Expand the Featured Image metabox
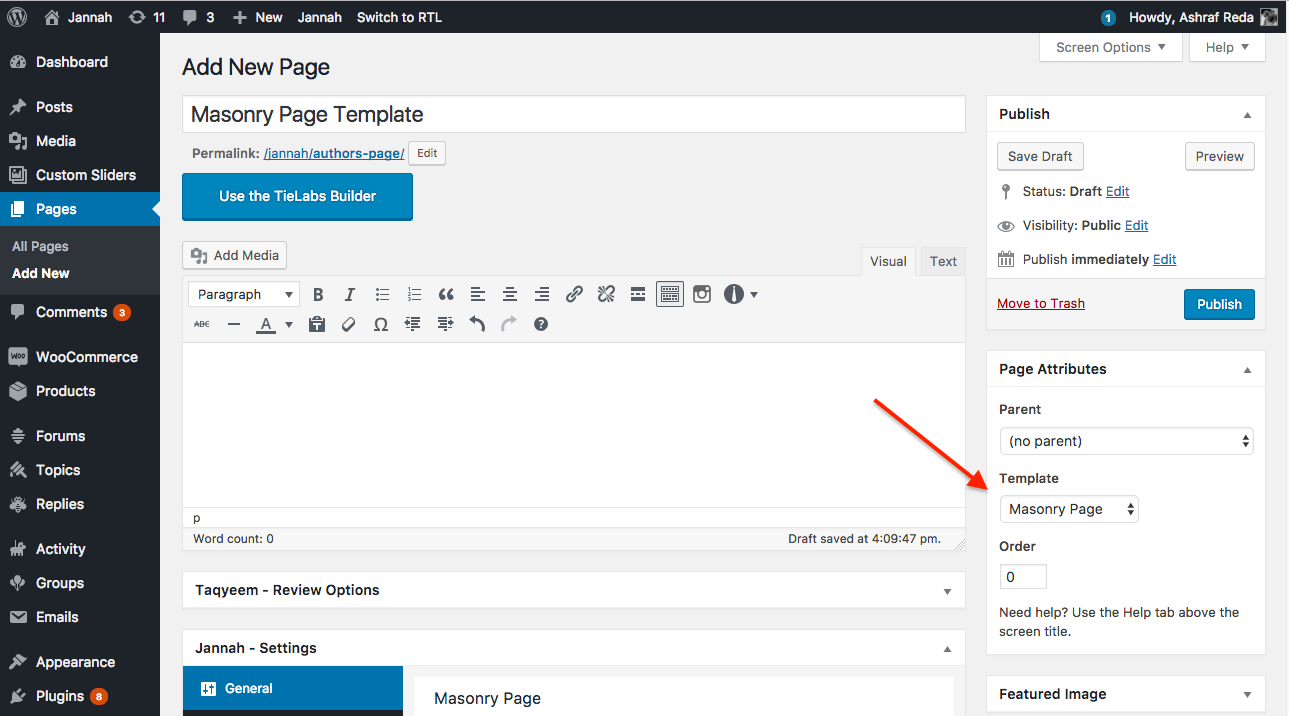The width and height of the screenshot is (1289, 716). click(x=1247, y=694)
